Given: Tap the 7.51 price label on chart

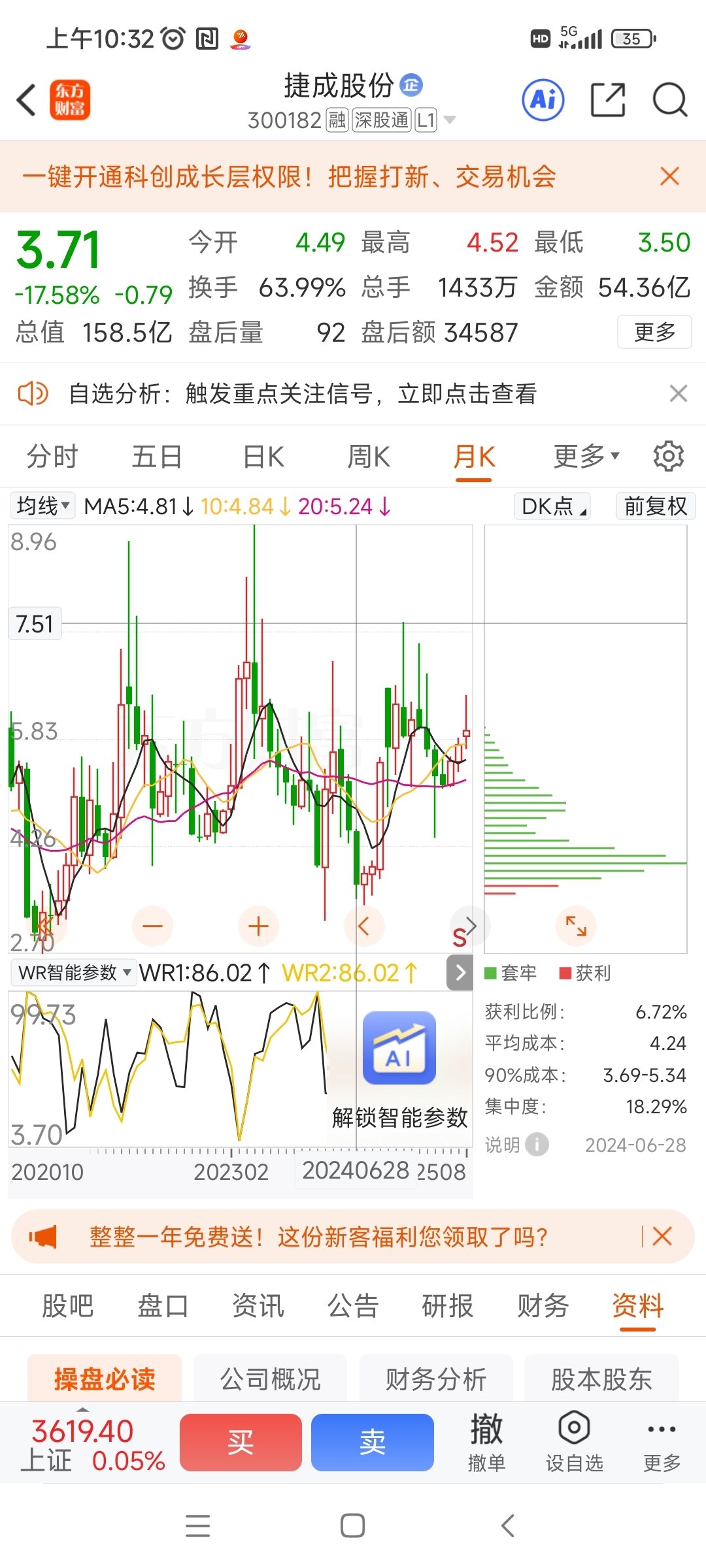Looking at the screenshot, I should [35, 623].
